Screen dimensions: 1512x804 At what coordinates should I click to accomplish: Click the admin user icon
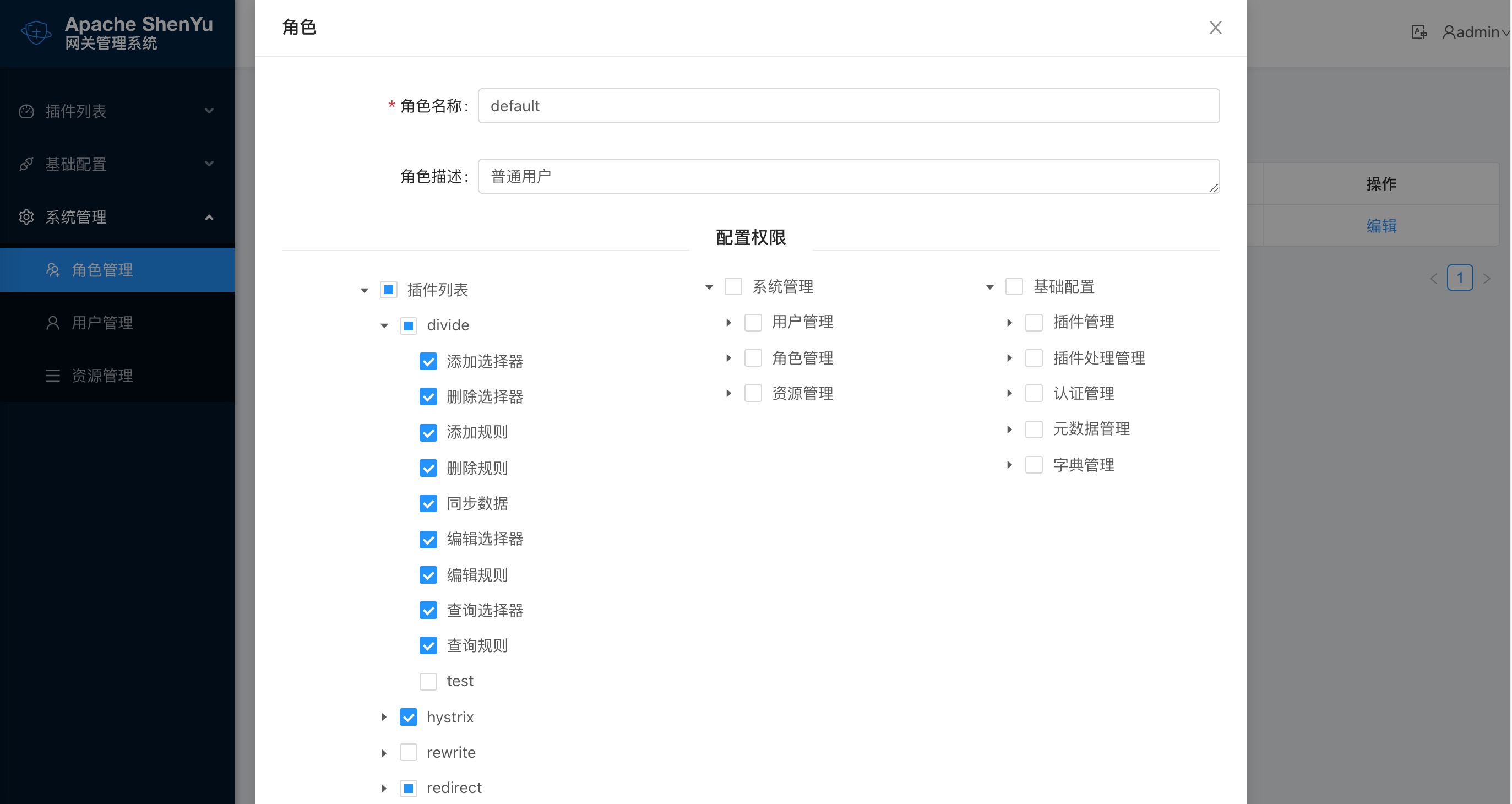1449,32
